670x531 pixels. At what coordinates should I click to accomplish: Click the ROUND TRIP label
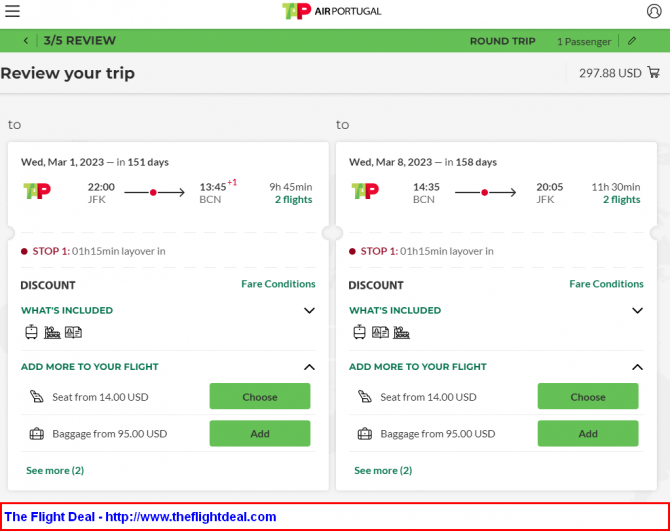pos(502,41)
